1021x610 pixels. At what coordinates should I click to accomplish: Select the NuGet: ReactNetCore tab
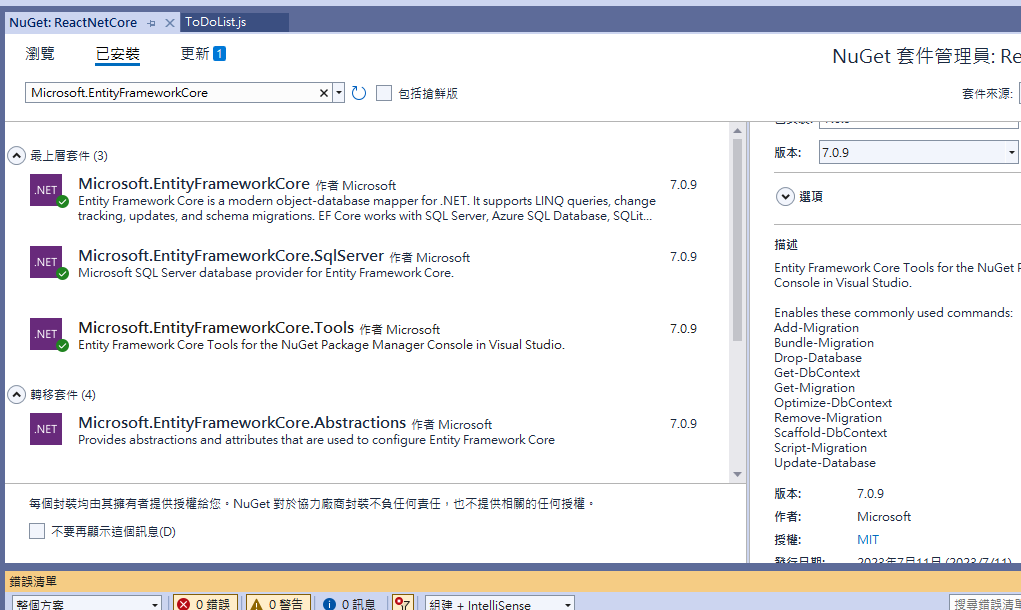coord(73,23)
